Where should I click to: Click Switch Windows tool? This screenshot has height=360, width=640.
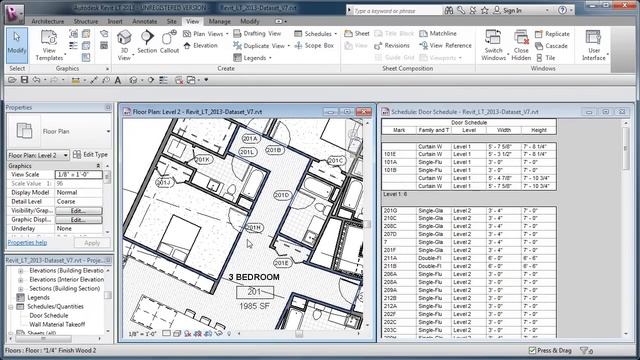click(493, 46)
